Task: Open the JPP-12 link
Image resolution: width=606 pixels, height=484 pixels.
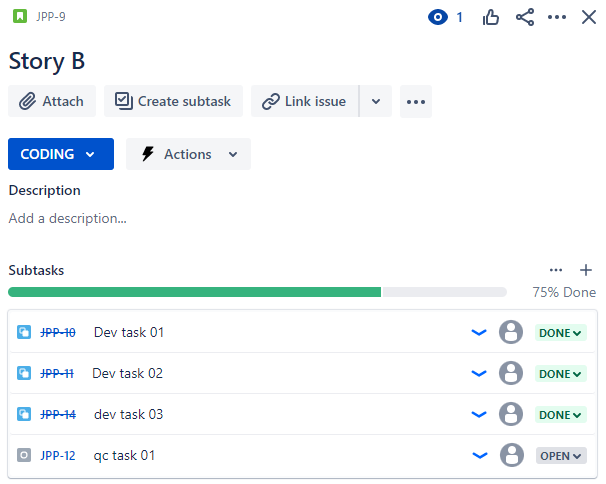Action: [58, 455]
